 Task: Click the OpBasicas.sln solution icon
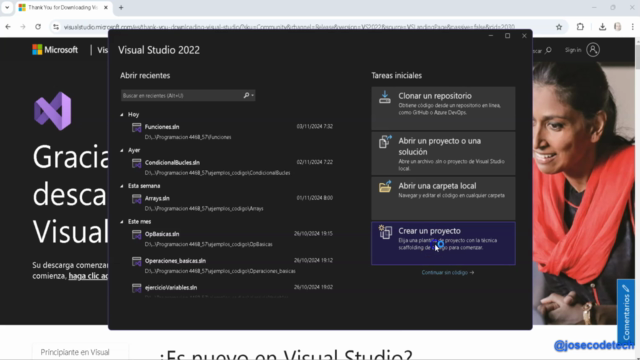(x=136, y=235)
